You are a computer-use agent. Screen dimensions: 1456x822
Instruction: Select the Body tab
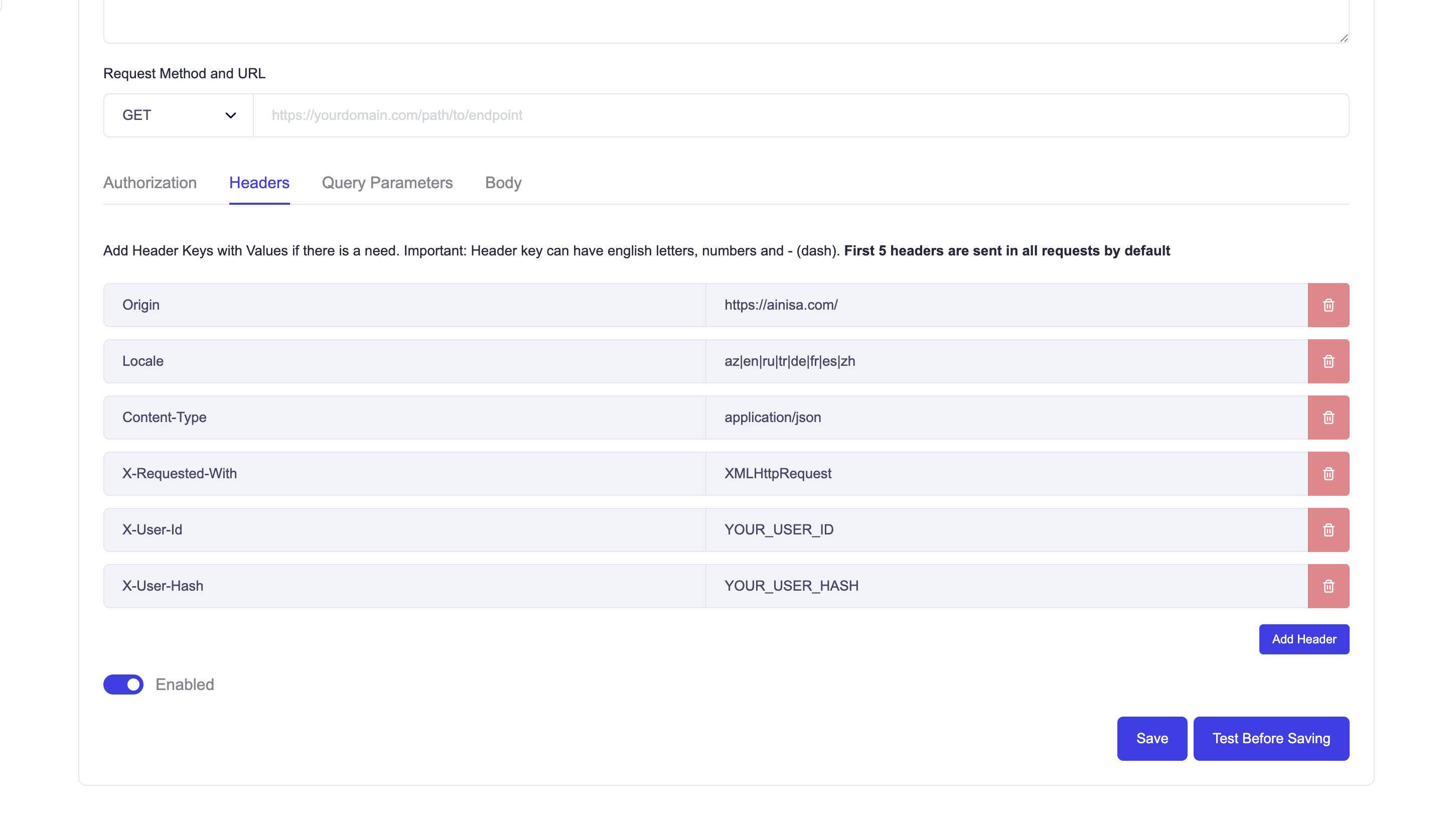point(503,183)
